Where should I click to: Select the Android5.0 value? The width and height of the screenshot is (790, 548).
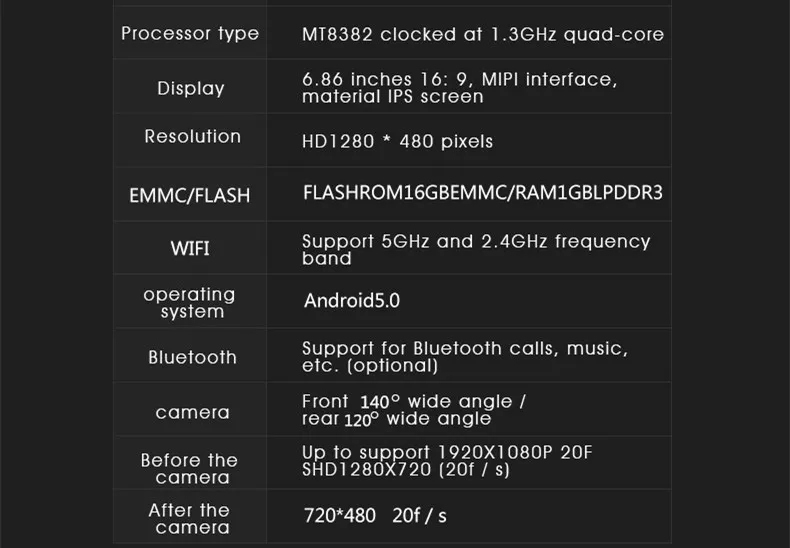(352, 301)
